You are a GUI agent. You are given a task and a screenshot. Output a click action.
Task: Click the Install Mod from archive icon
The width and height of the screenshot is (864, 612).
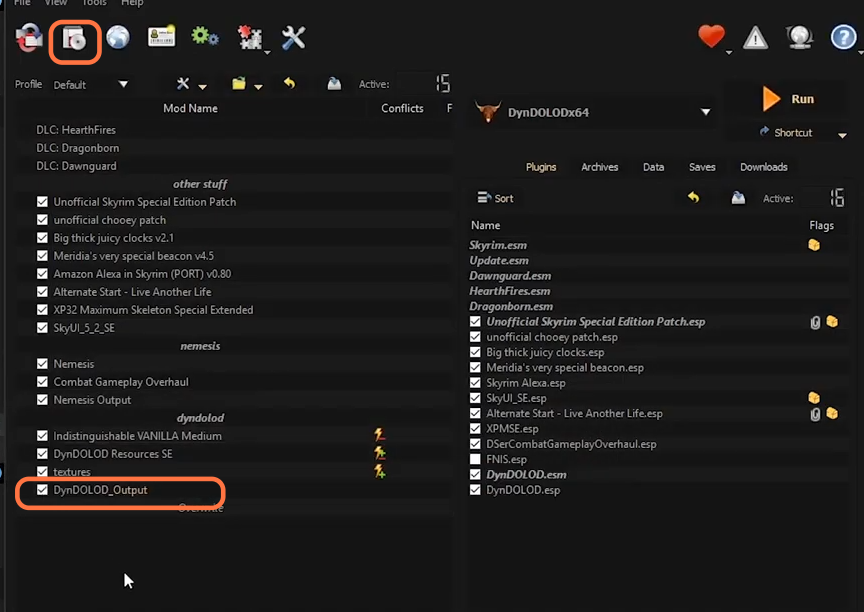click(x=74, y=39)
